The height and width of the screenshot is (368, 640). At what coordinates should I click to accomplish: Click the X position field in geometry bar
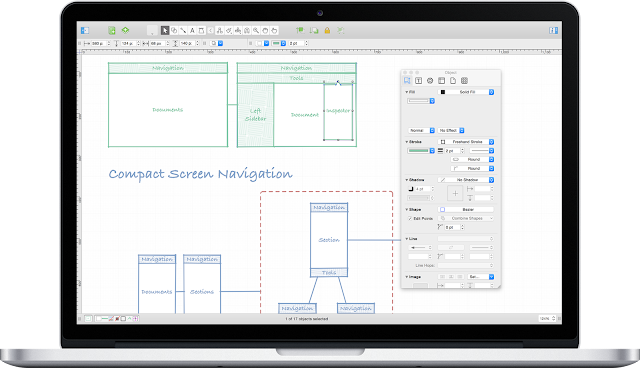point(98,43)
